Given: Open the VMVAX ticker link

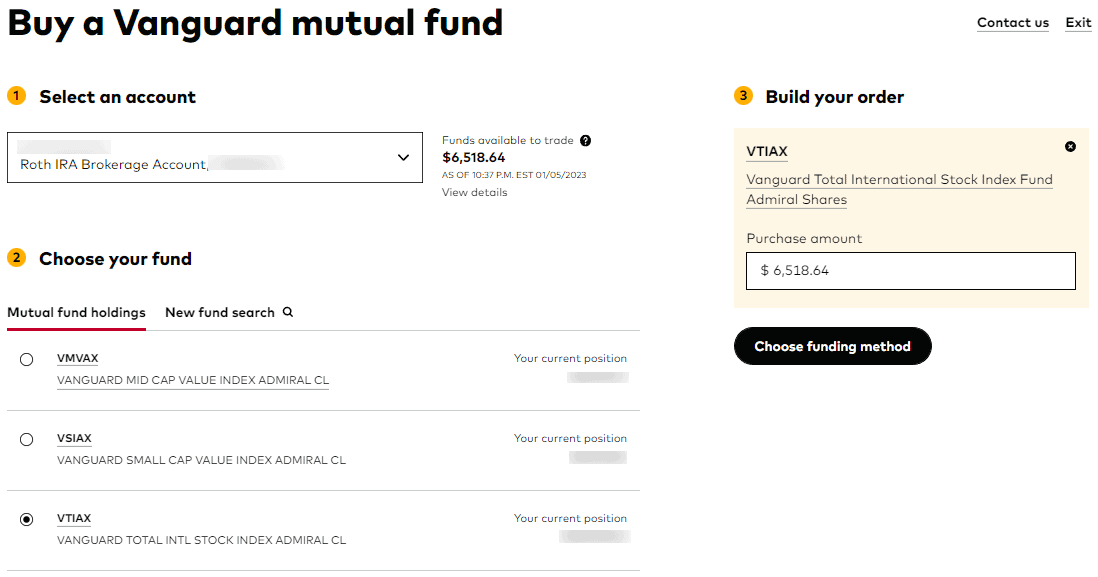Looking at the screenshot, I should pyautogui.click(x=78, y=359).
